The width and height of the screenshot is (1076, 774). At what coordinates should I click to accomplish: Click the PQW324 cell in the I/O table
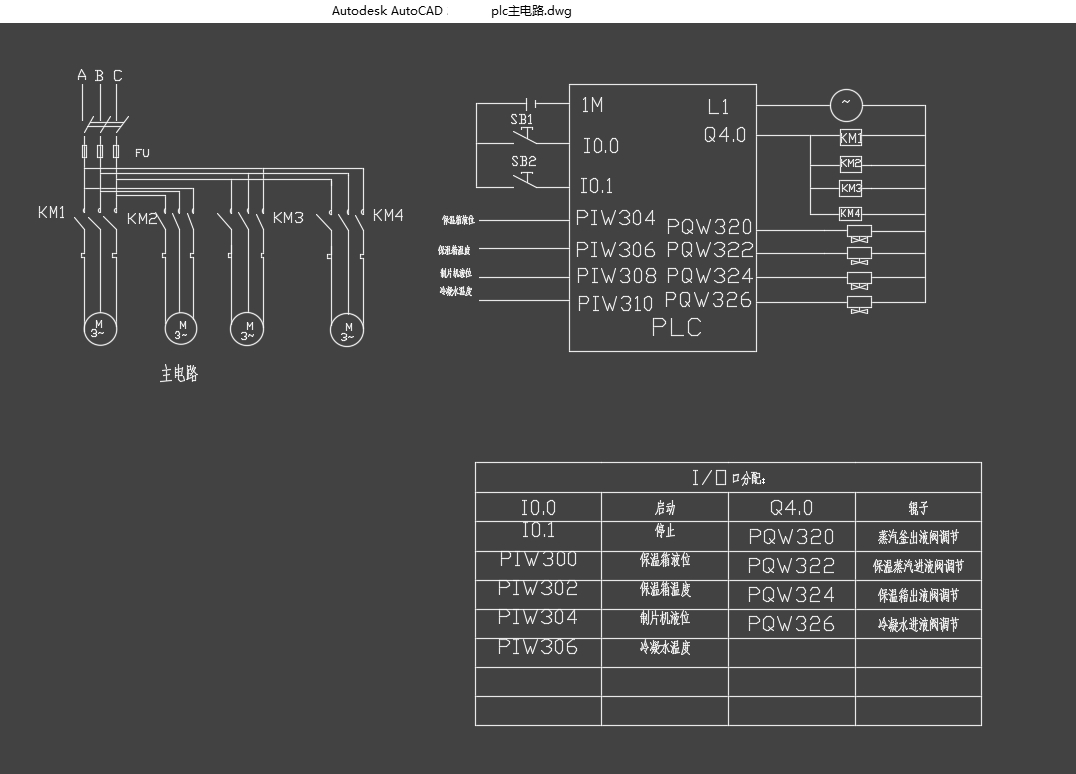(x=791, y=595)
